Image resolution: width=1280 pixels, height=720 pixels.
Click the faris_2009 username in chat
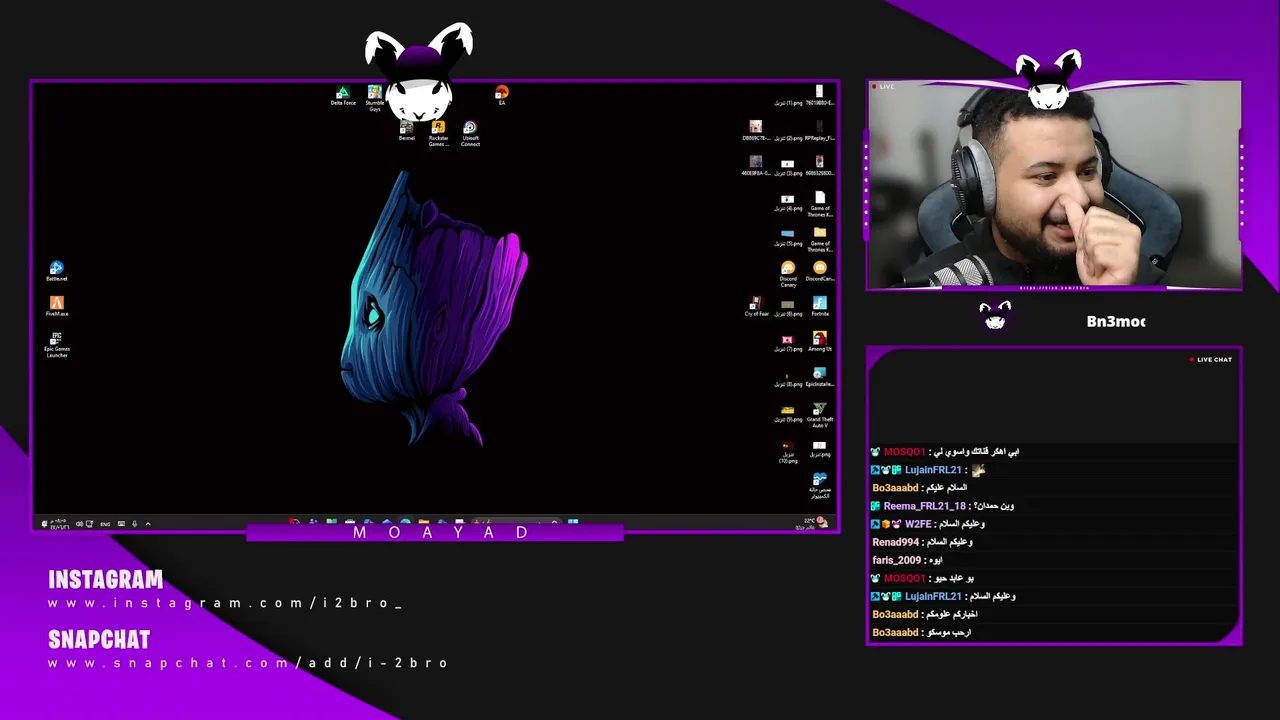(x=897, y=560)
